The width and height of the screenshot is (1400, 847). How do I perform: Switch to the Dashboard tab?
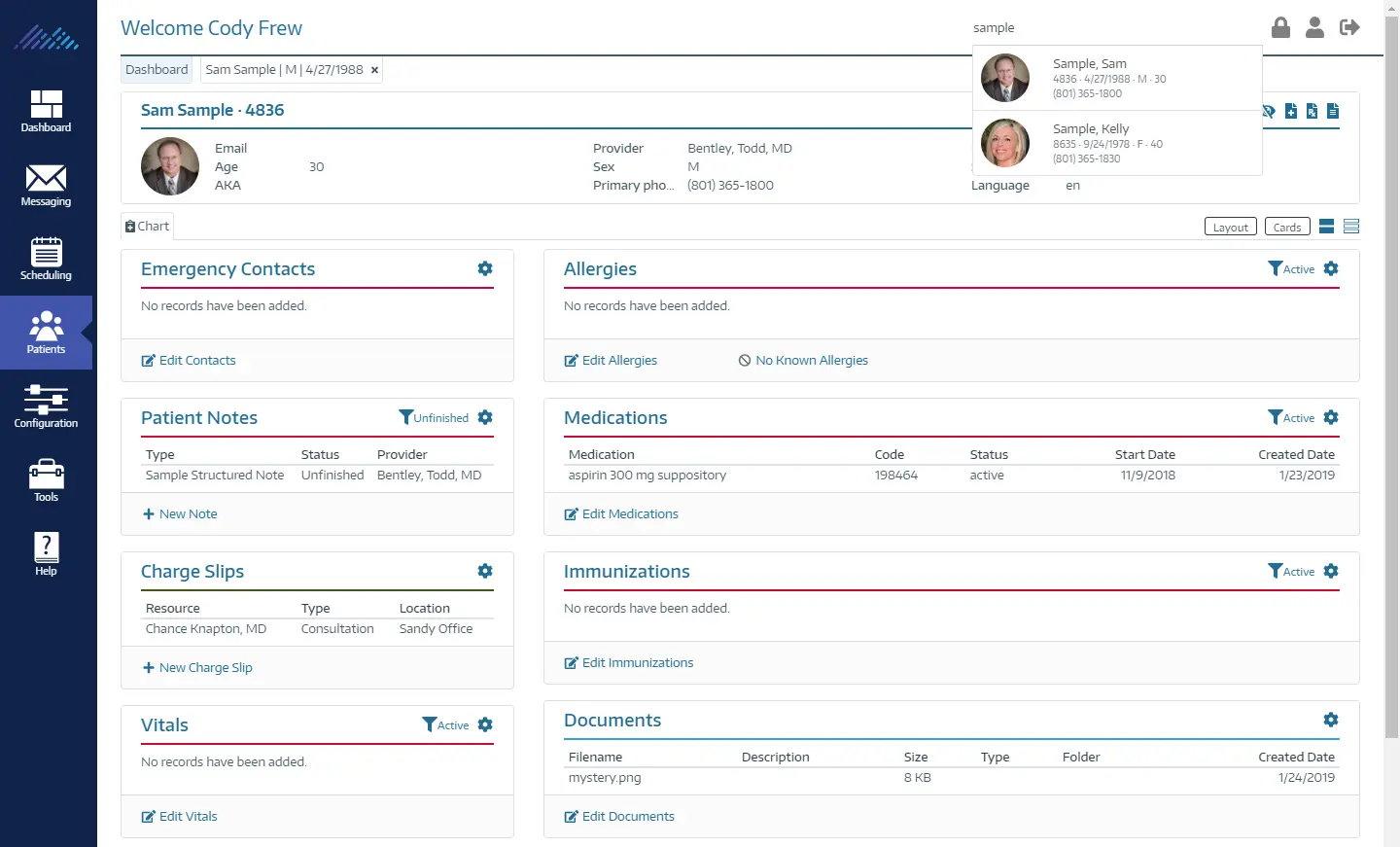point(156,69)
